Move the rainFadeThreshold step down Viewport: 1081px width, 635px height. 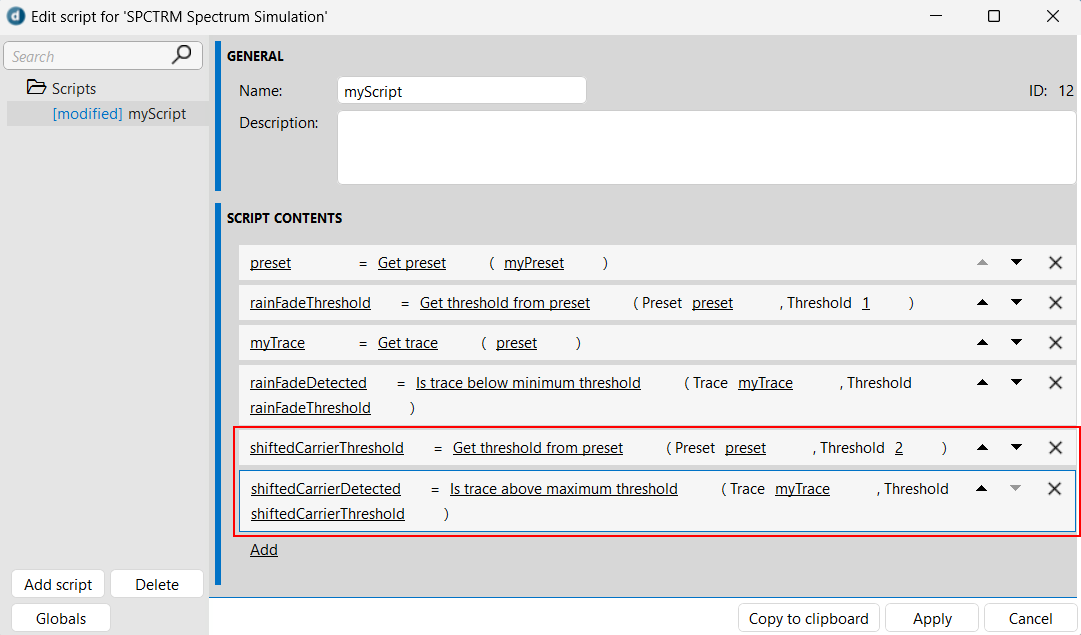coord(1016,302)
